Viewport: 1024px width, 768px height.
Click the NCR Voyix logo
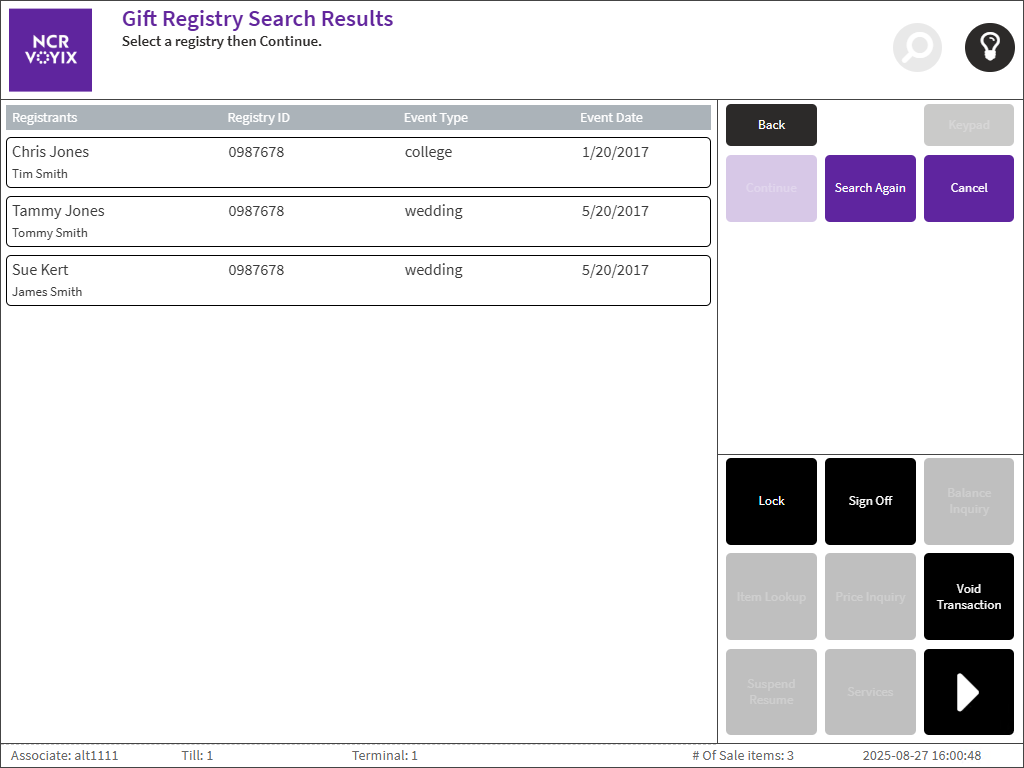[x=50, y=50]
